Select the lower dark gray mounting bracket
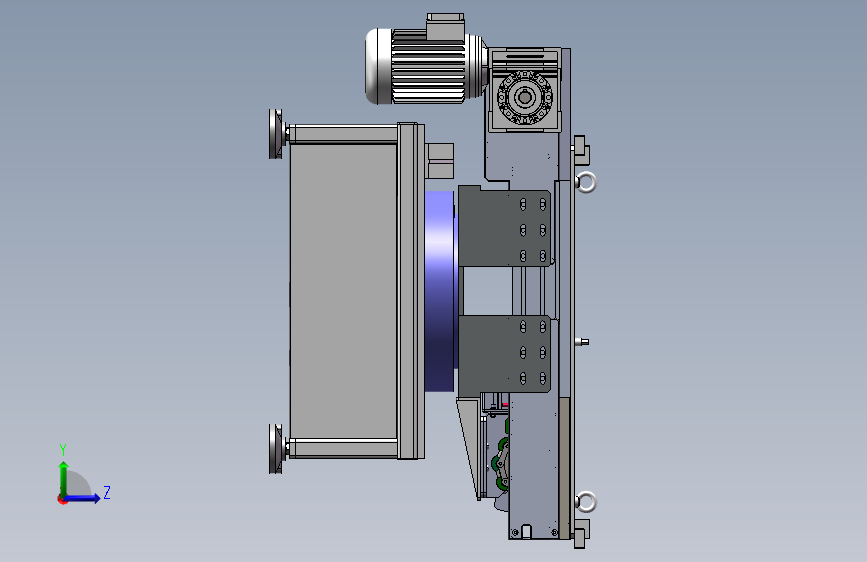 click(x=504, y=354)
